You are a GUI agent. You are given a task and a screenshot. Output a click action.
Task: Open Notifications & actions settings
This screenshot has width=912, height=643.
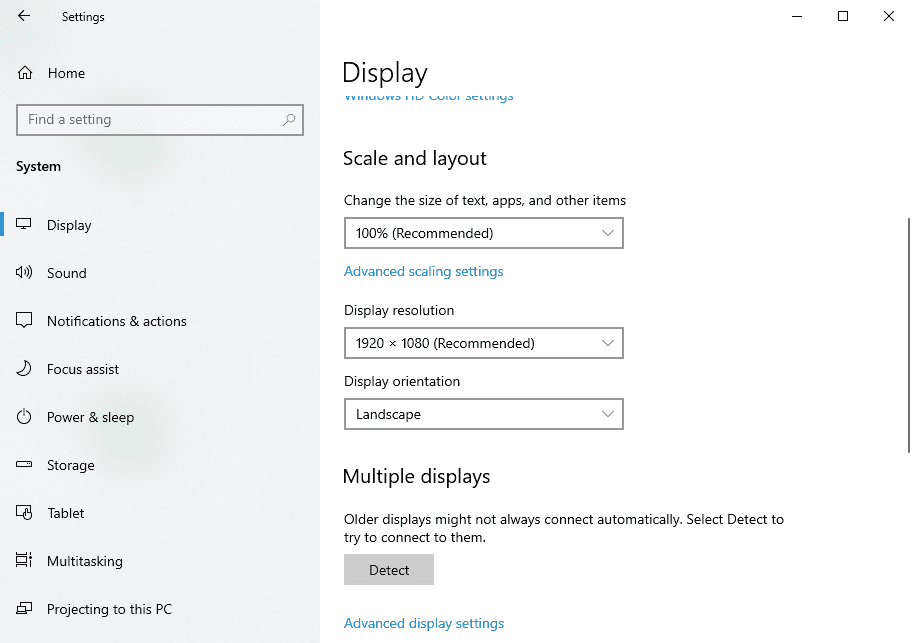coord(117,321)
